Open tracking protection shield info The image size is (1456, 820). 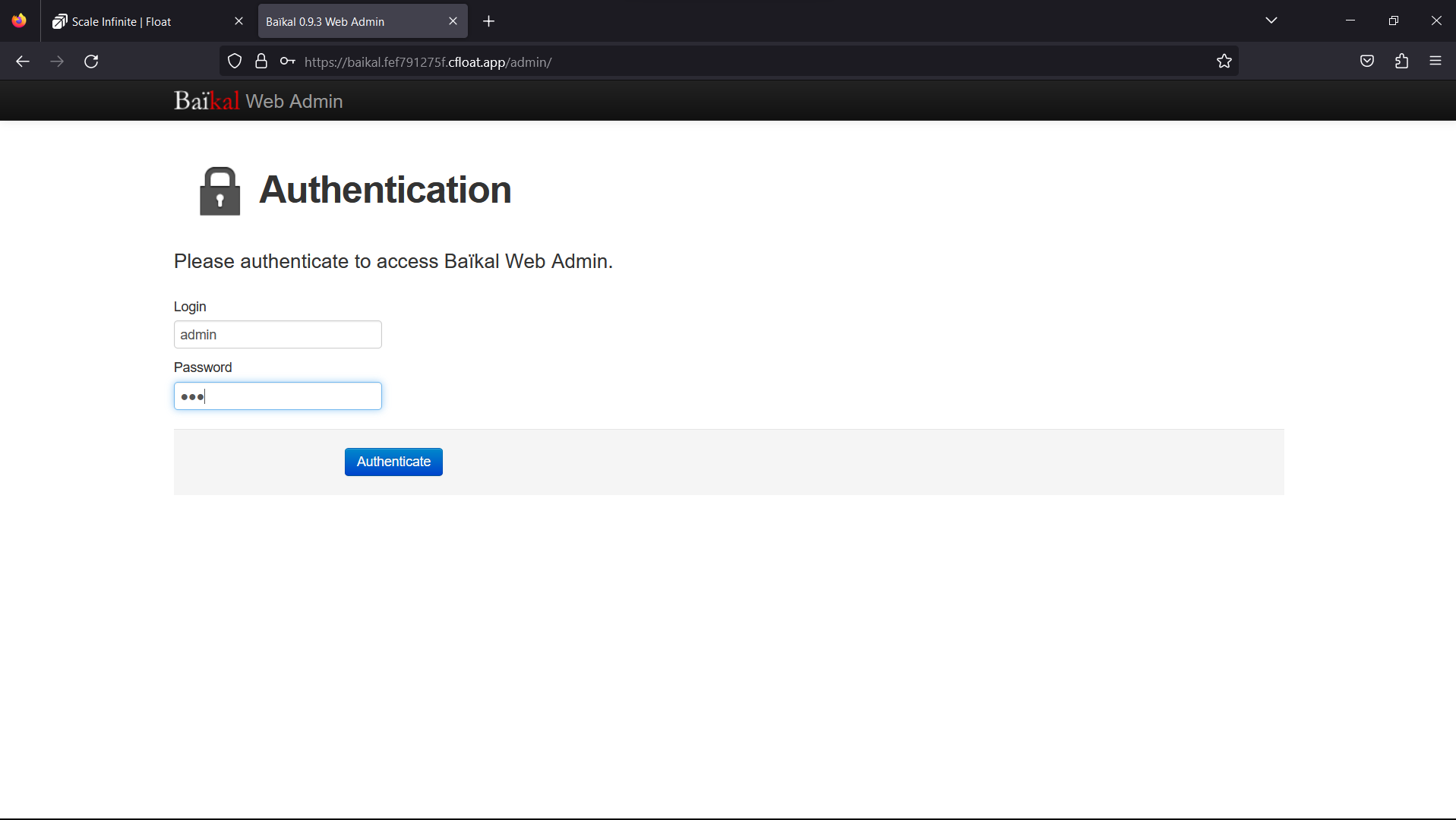tap(235, 61)
